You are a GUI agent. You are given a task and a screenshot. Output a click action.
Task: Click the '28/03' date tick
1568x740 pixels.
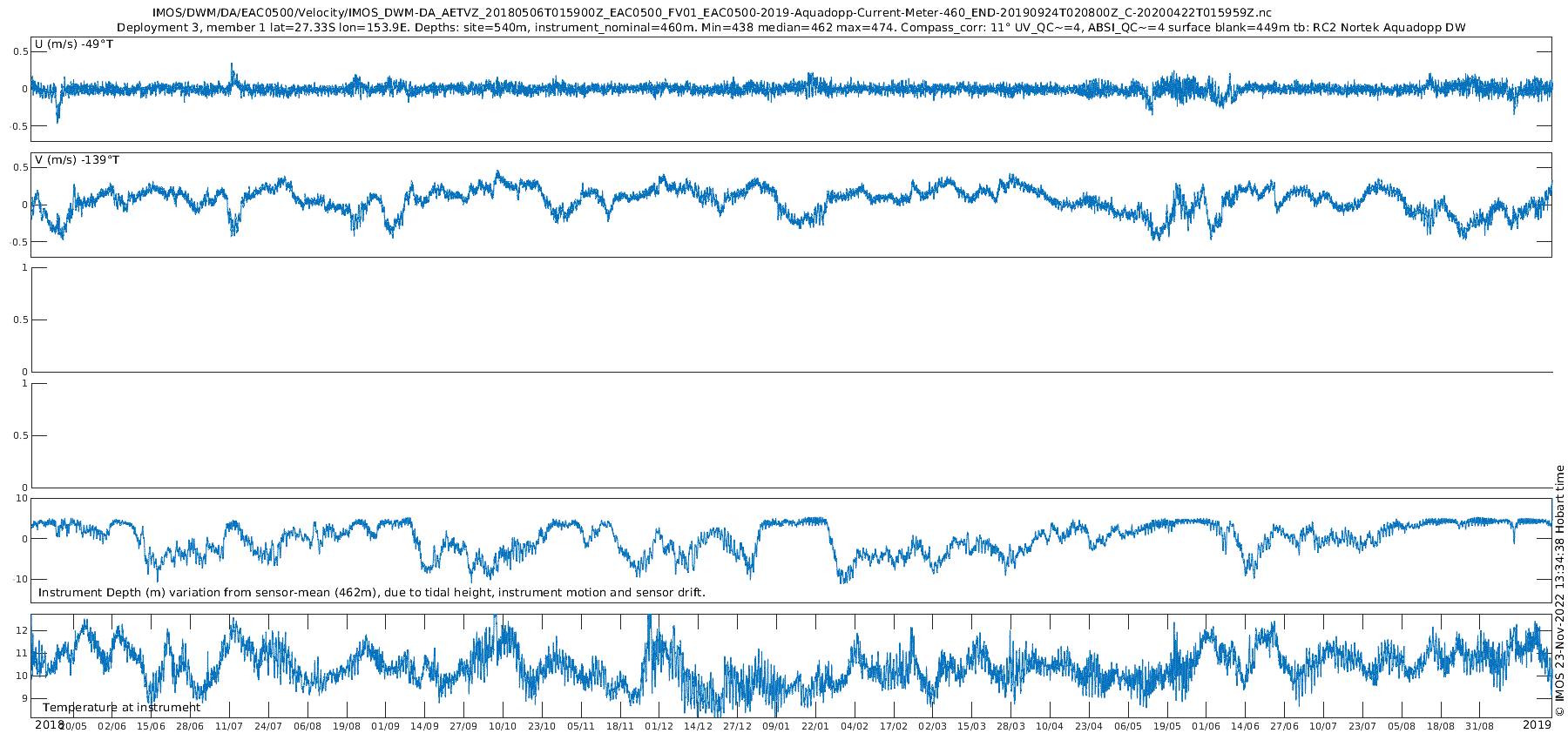1010,727
